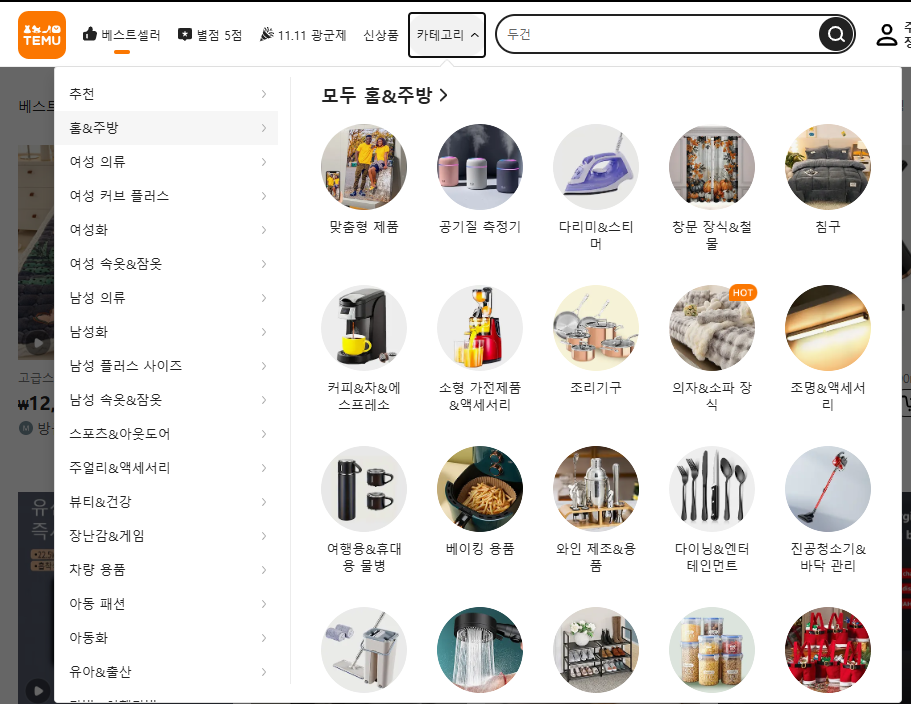
Task: Open the shoe rack image
Action: (x=596, y=649)
